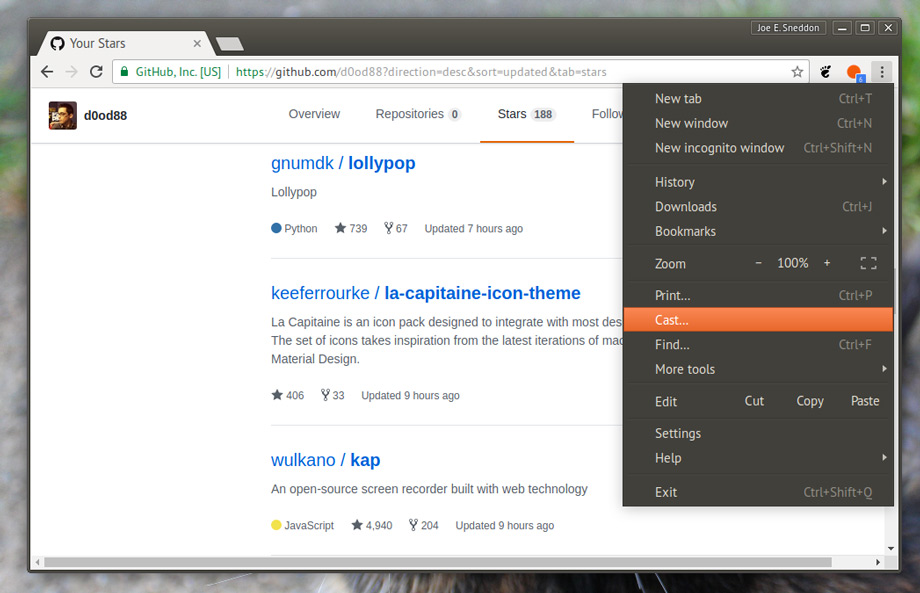The height and width of the screenshot is (593, 920).
Task: Expand the History submenu
Action: 758,182
